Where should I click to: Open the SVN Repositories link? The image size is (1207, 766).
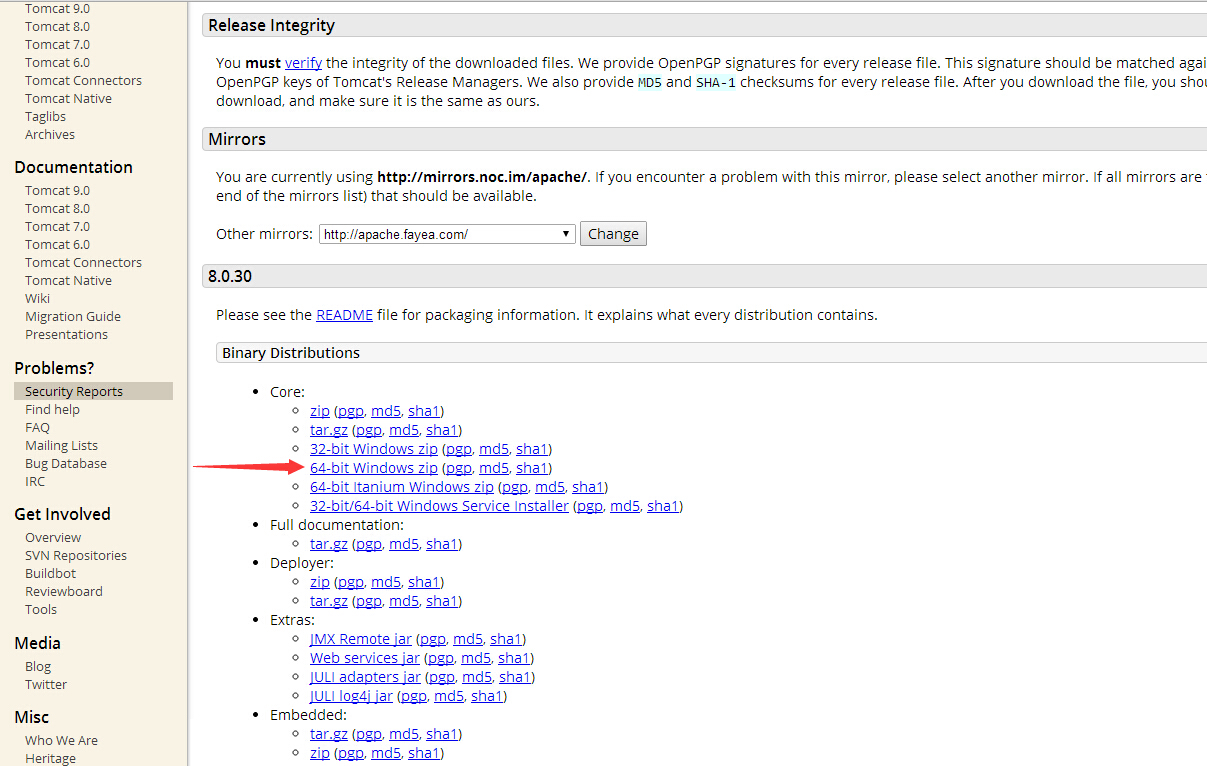pos(76,556)
